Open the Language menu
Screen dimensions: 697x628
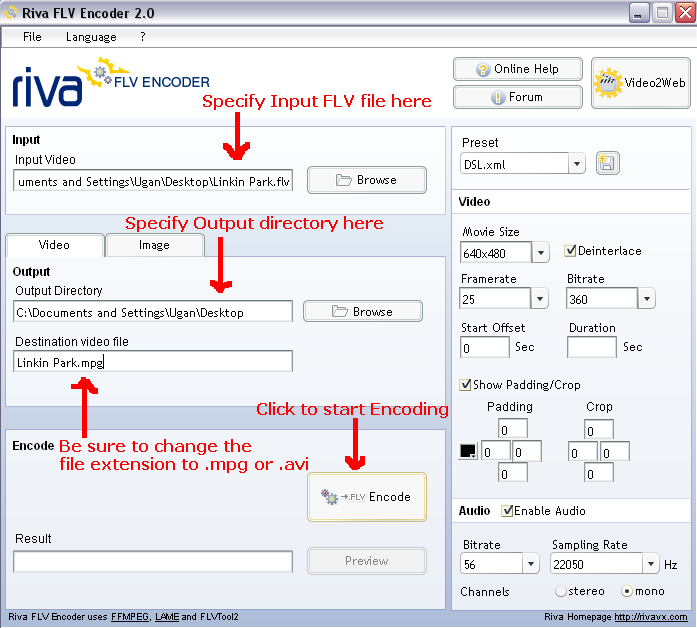(x=91, y=37)
